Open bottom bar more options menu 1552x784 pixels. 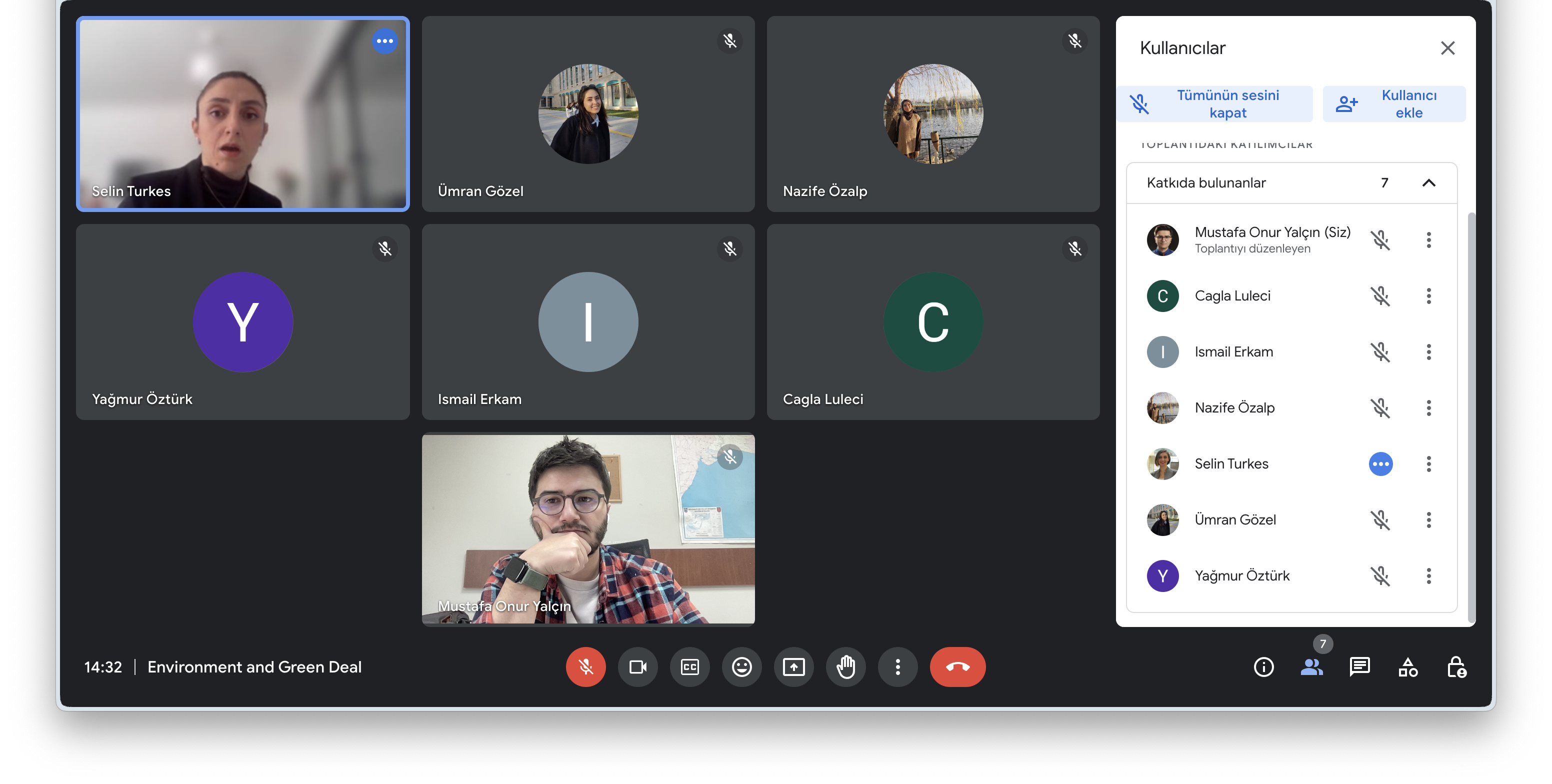(897, 667)
